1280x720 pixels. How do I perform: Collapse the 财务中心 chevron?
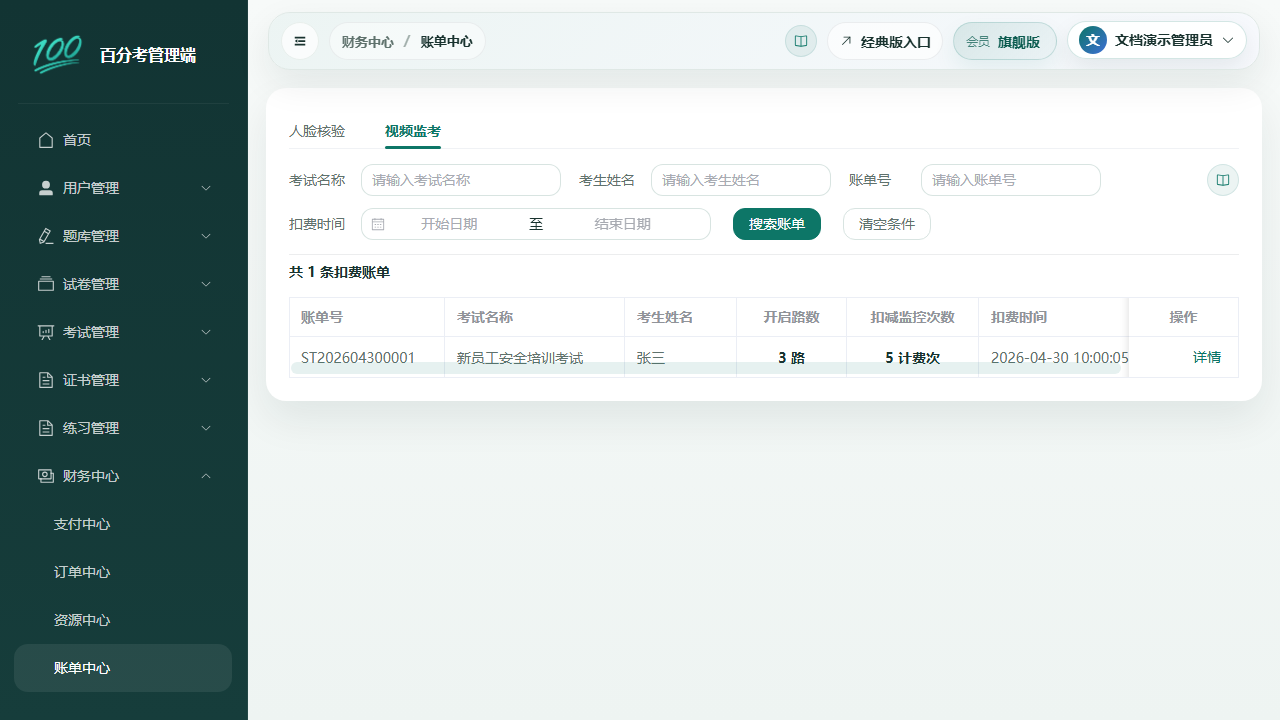point(206,476)
